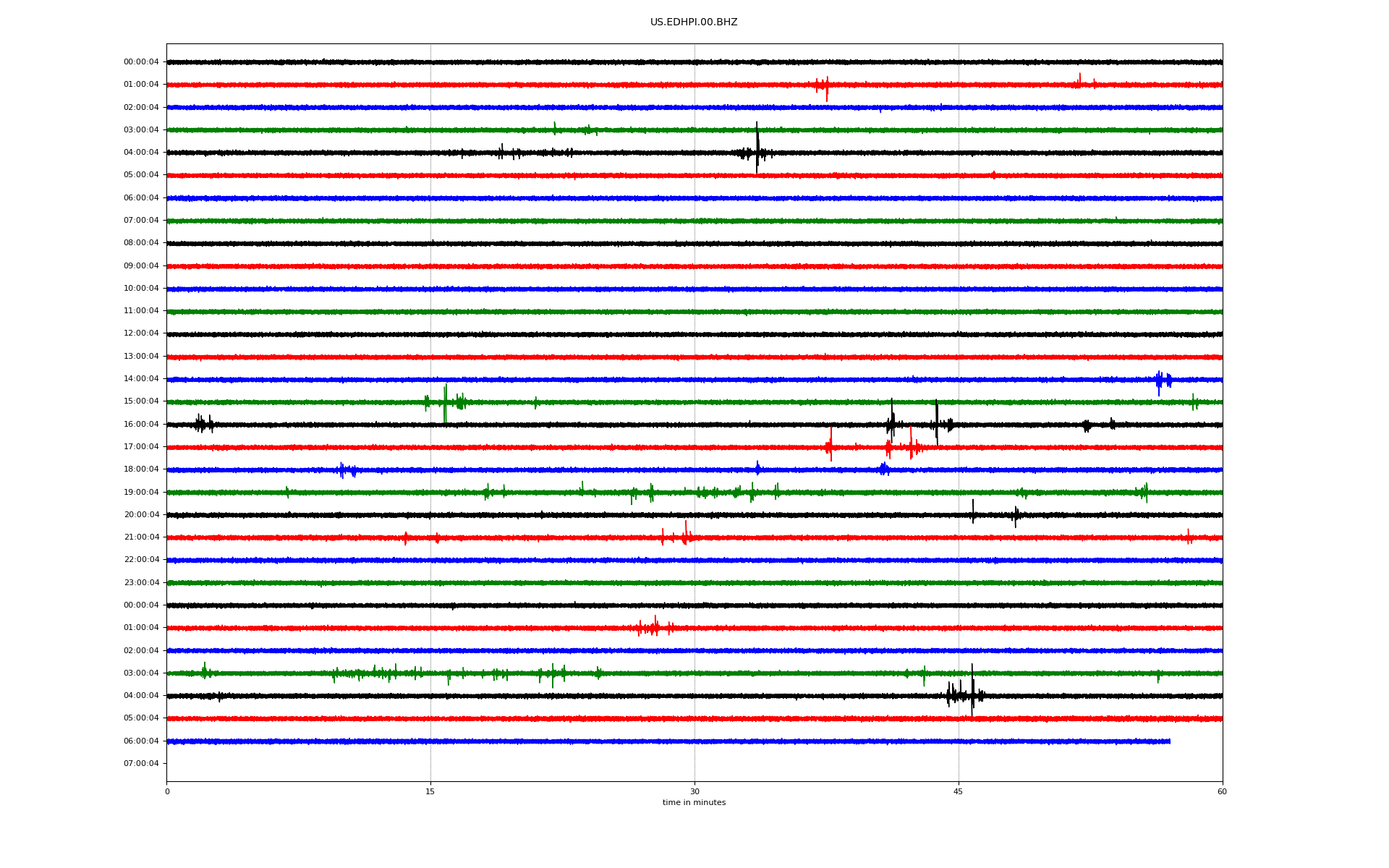Screen dimensions: 1389x868
Task: Click the blue burst at the end of the 14:00:04 trace
Action: tap(1163, 380)
